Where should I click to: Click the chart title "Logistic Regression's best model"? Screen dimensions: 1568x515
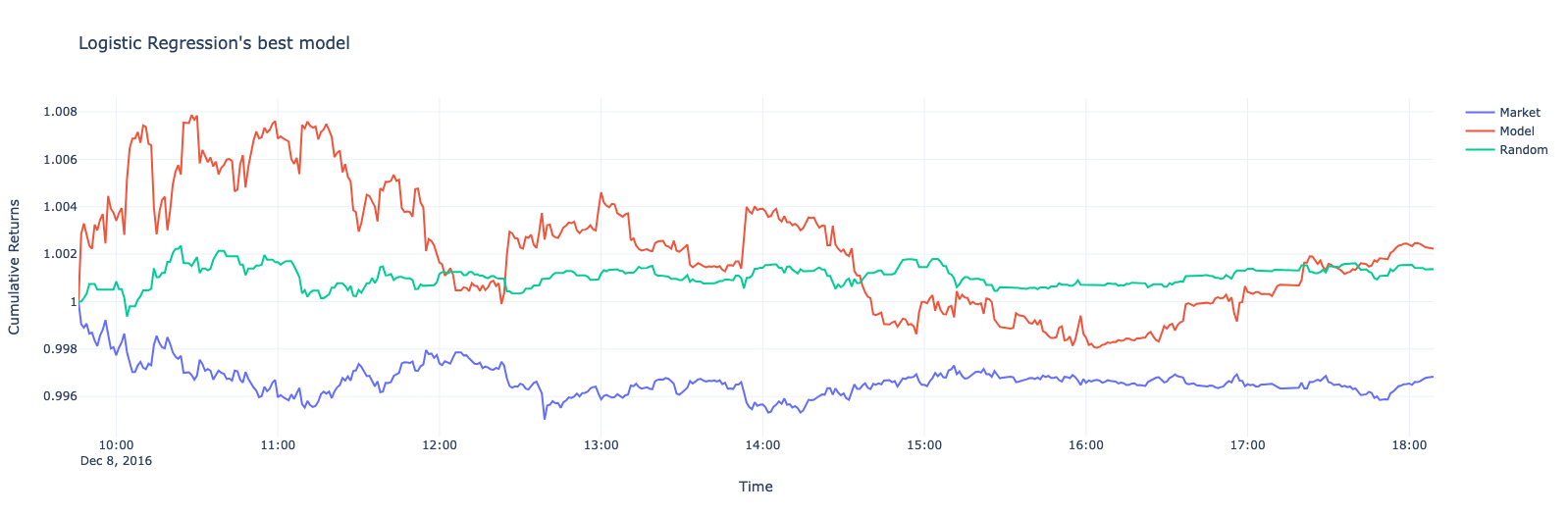click(x=214, y=43)
